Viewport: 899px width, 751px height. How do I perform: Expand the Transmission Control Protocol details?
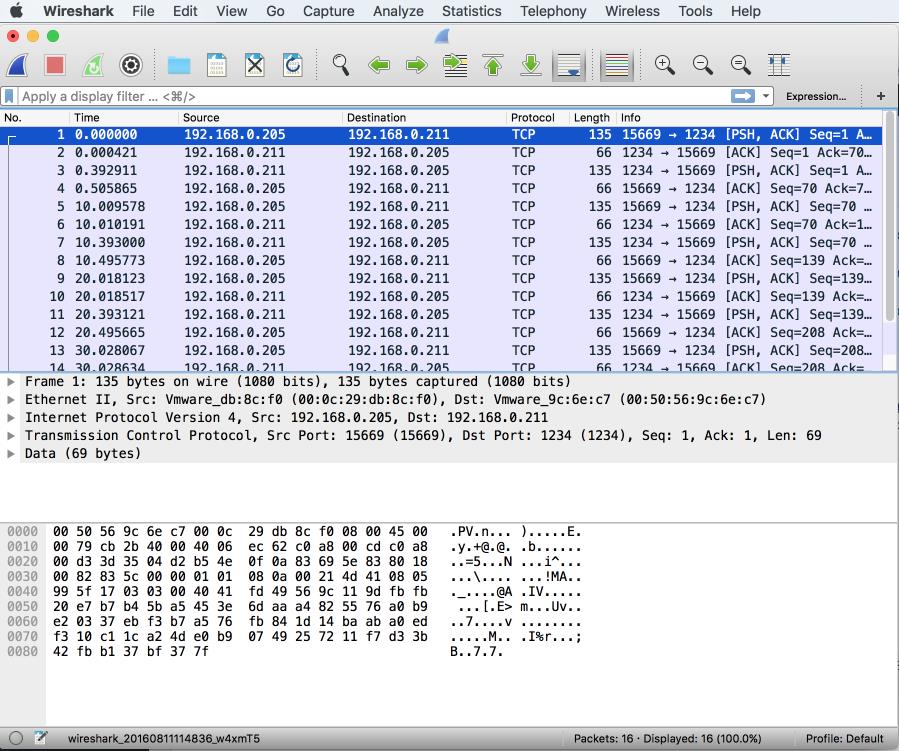click(12, 435)
